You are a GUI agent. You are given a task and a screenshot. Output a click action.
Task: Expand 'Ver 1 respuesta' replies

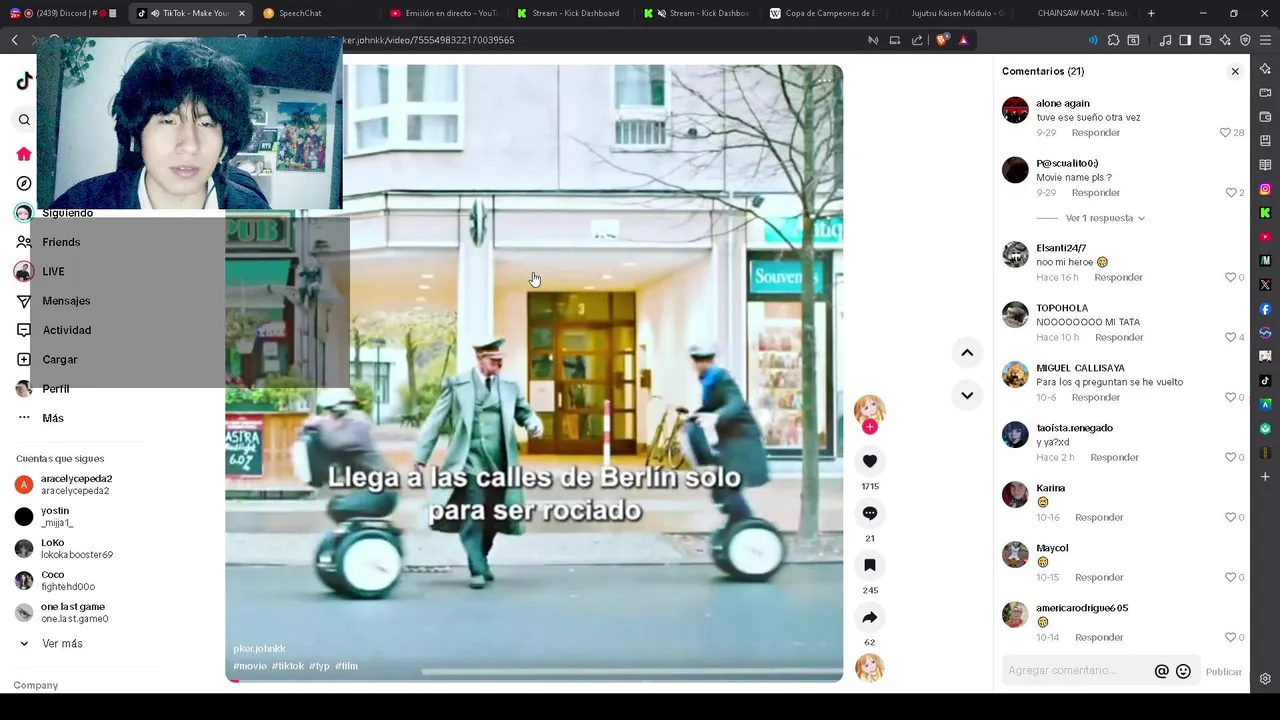[1105, 218]
